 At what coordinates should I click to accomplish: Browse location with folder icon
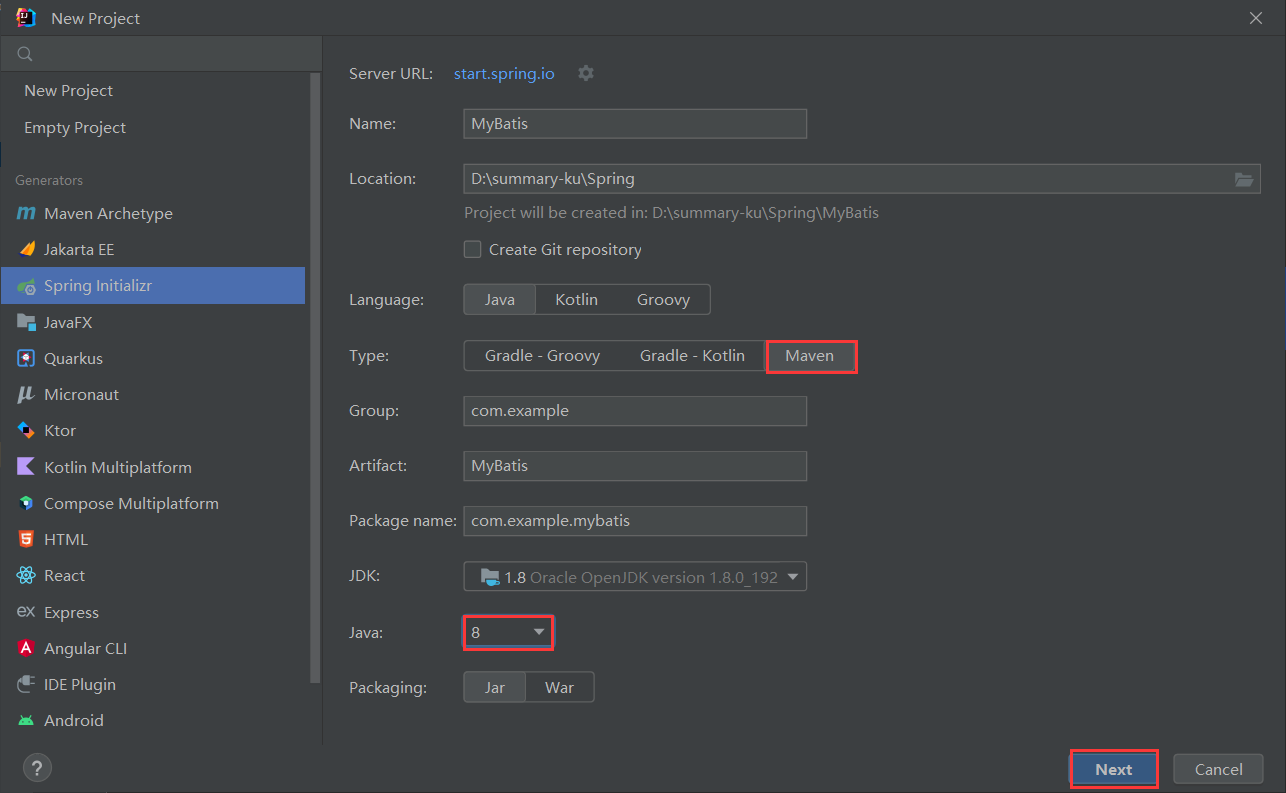tap(1244, 179)
